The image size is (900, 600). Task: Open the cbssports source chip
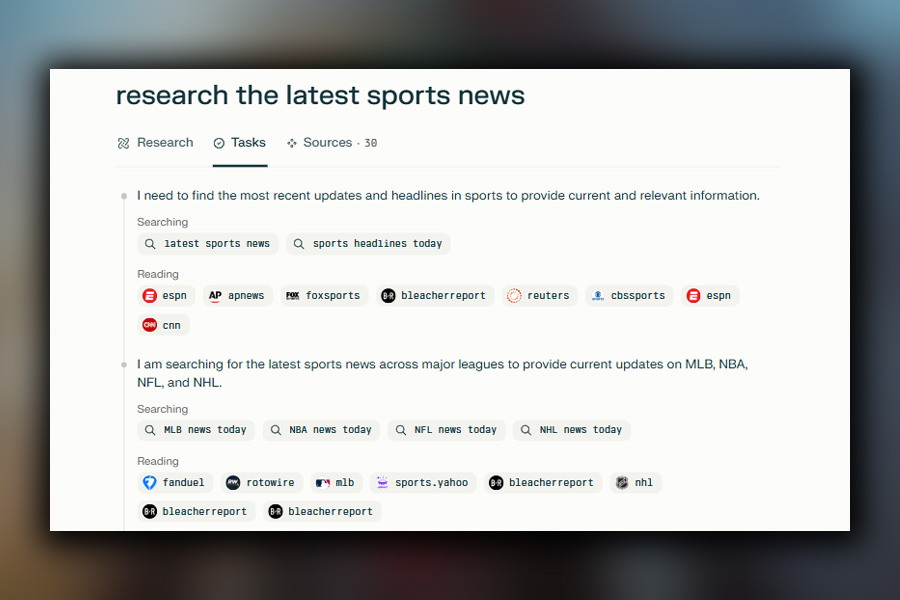629,296
